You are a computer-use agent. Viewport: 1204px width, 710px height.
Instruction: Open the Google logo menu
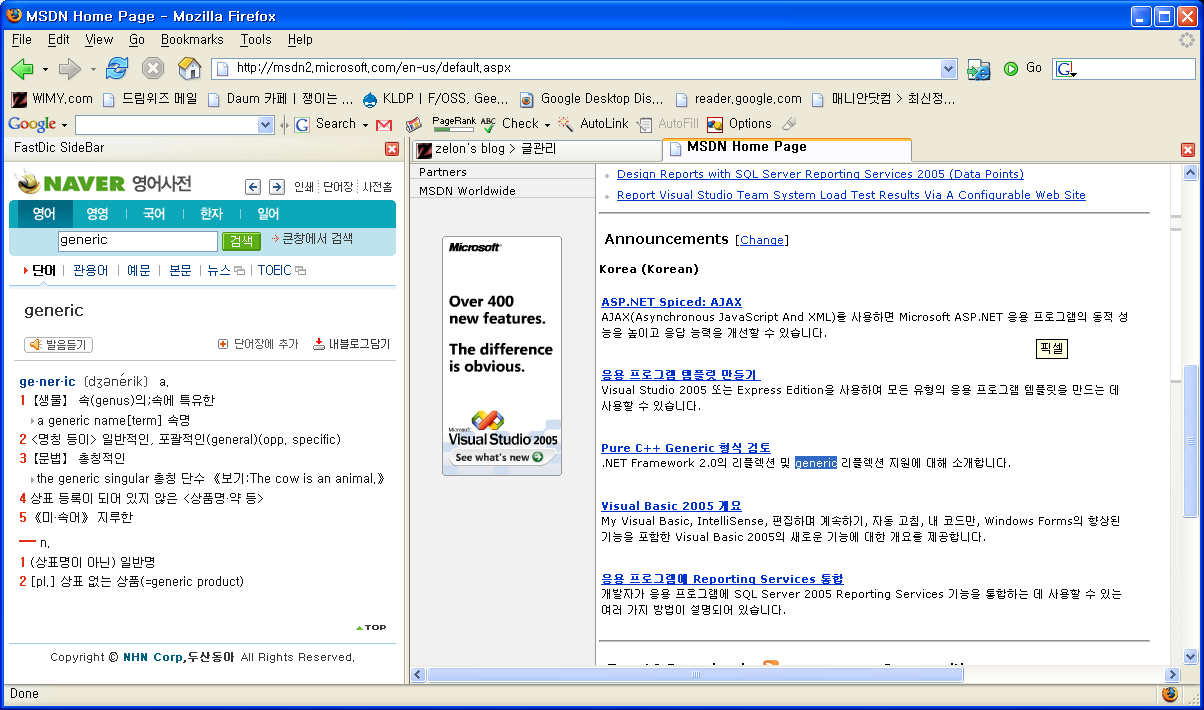pyautogui.click(x=38, y=124)
